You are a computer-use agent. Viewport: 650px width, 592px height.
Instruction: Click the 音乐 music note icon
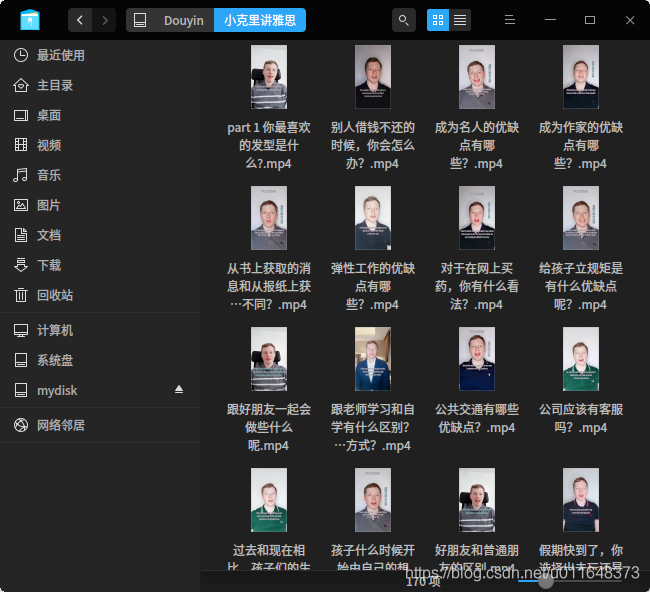pyautogui.click(x=21, y=175)
